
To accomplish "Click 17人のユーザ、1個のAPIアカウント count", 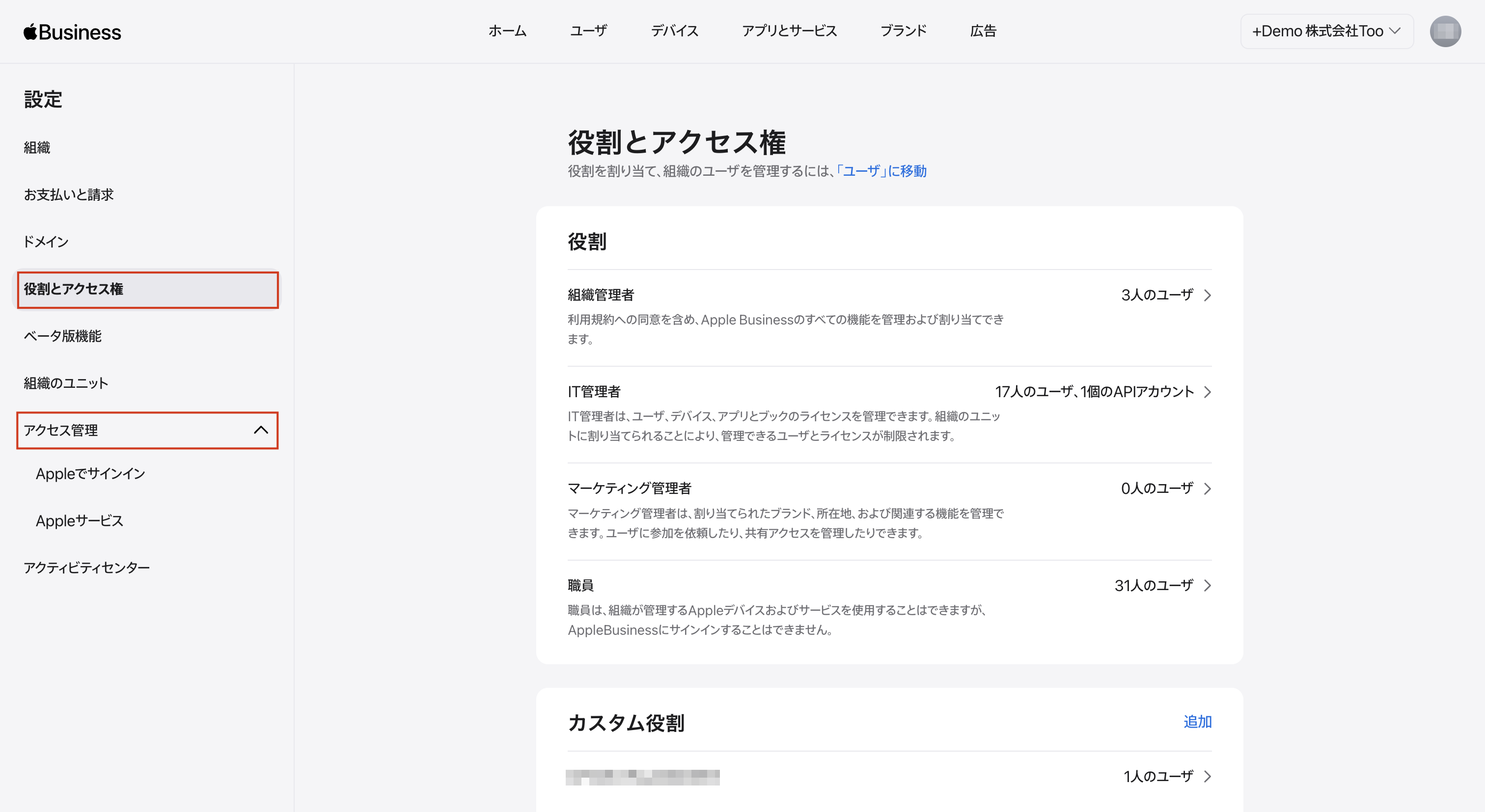I will [x=1094, y=392].
